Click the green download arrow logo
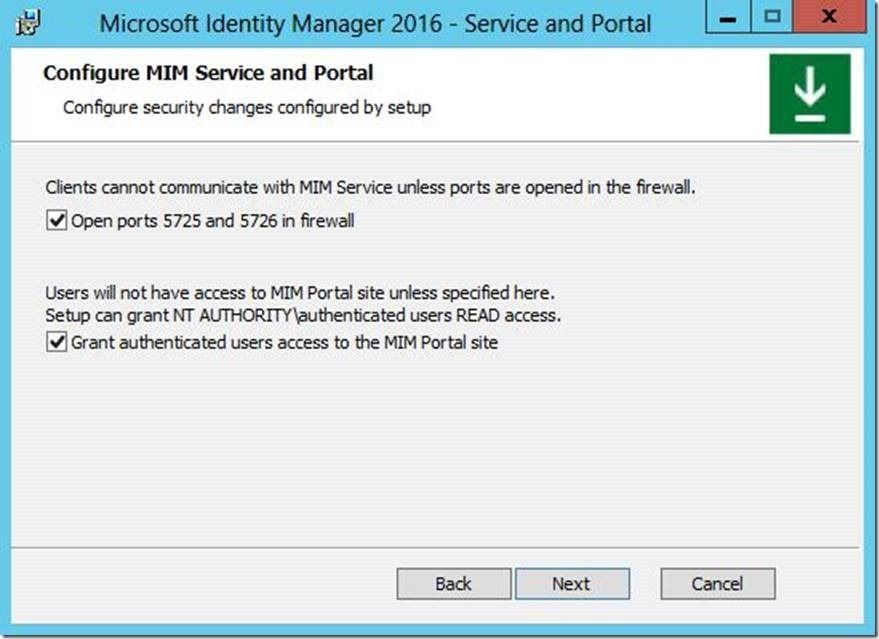Screen dimensions: 879x639 (x=809, y=94)
